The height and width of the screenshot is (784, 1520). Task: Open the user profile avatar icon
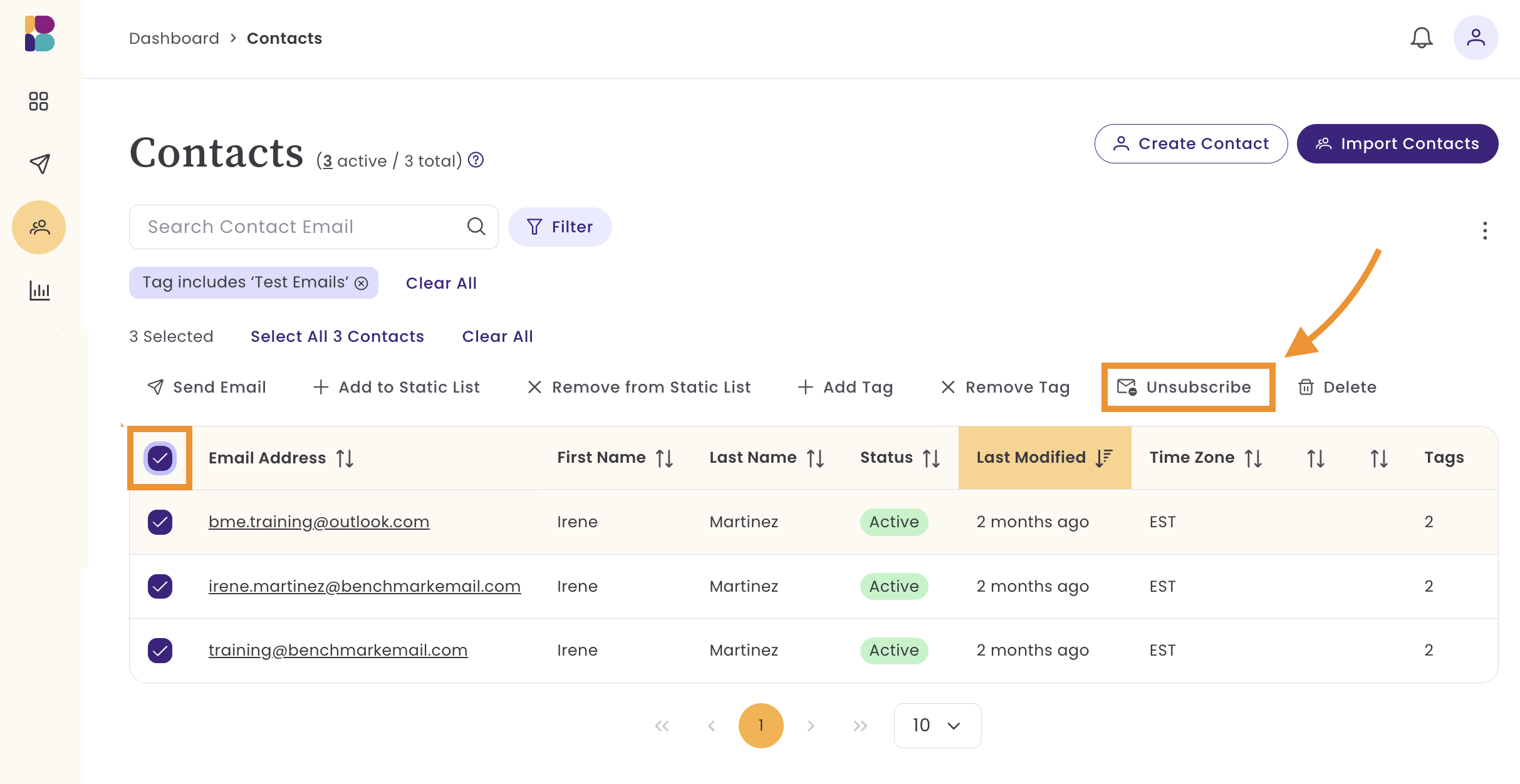1476,38
